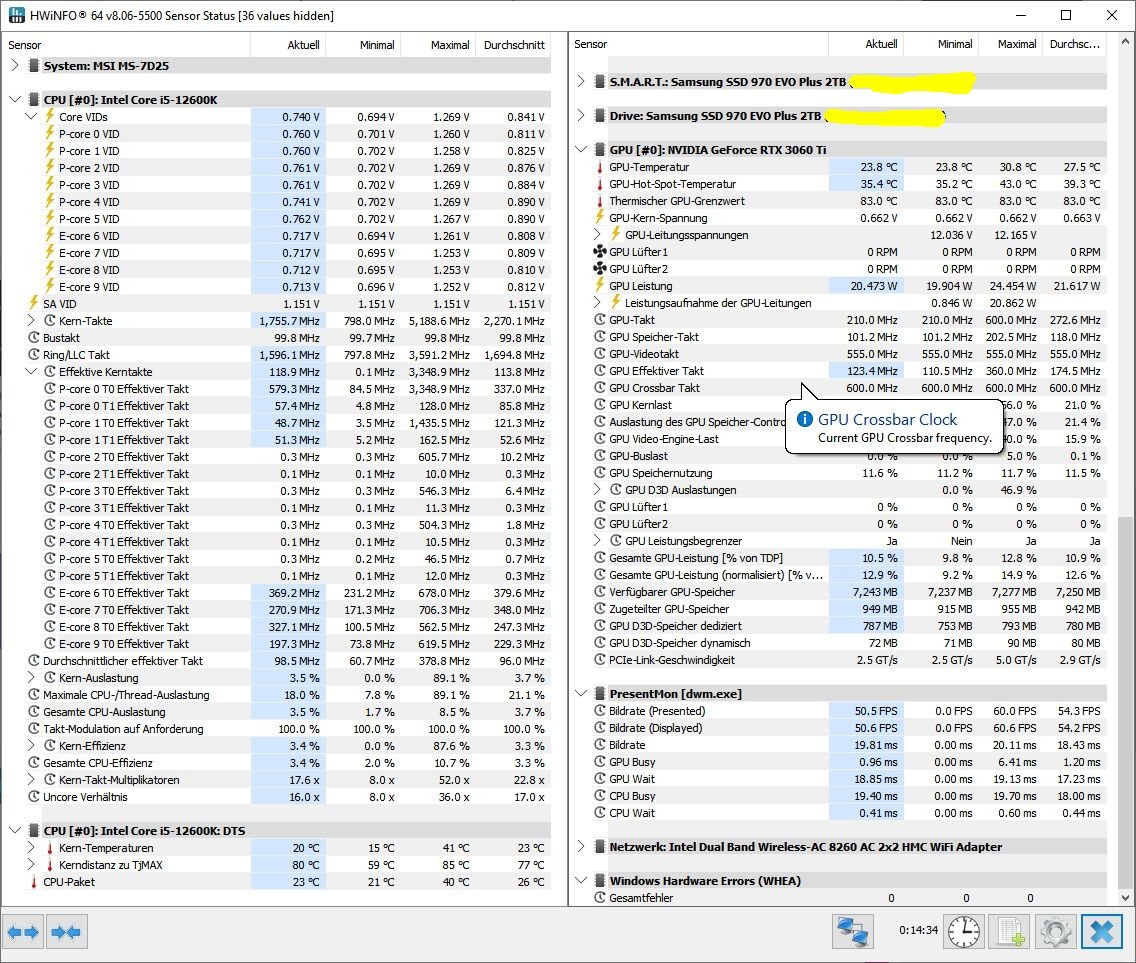The width and height of the screenshot is (1136, 963).
Task: Click the GPU Crossbar Clock info icon
Action: [x=804, y=419]
